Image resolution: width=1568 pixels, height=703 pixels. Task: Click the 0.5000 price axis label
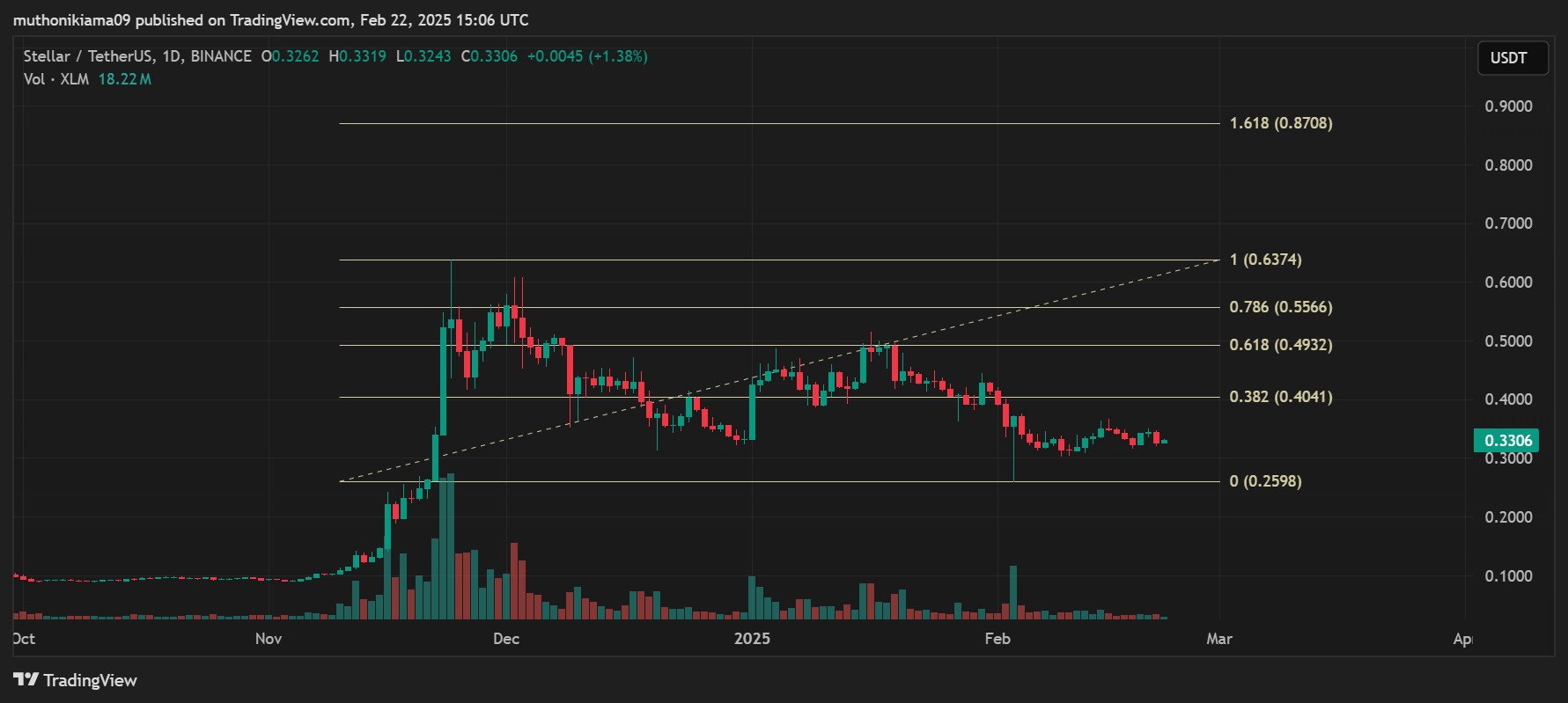click(x=1508, y=341)
